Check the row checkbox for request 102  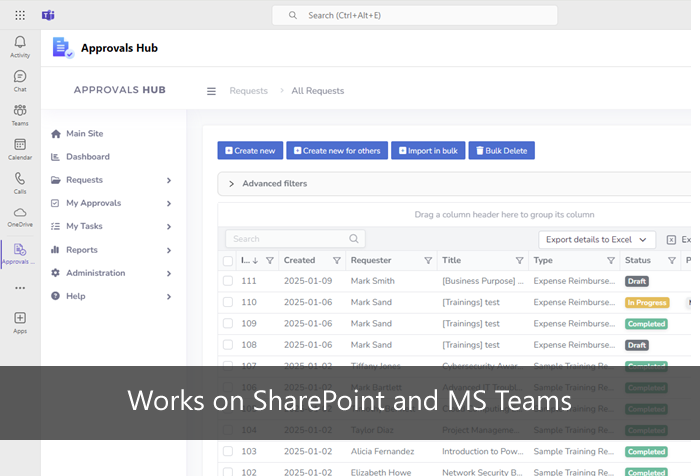tap(228, 472)
